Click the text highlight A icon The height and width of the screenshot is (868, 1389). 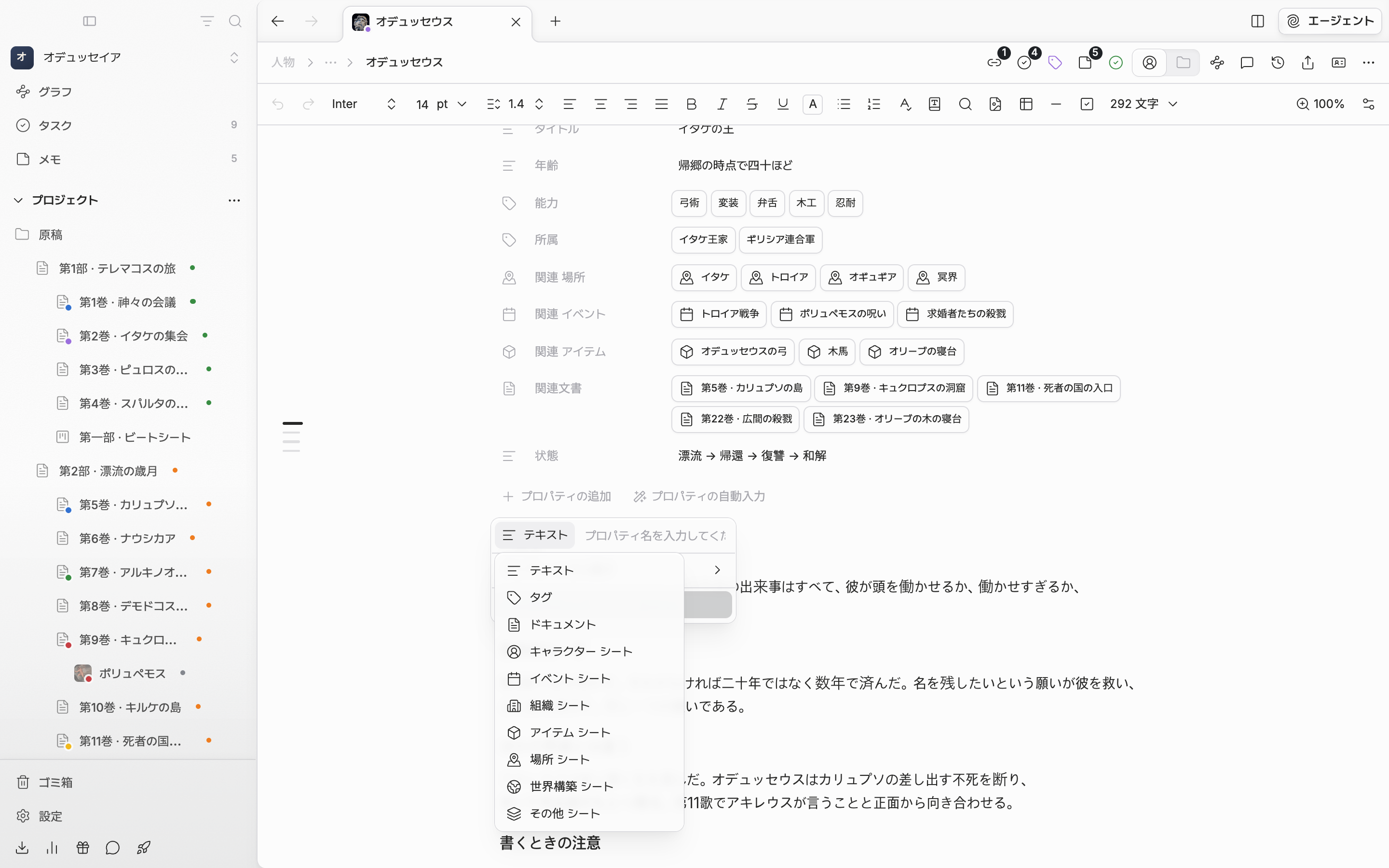click(813, 104)
